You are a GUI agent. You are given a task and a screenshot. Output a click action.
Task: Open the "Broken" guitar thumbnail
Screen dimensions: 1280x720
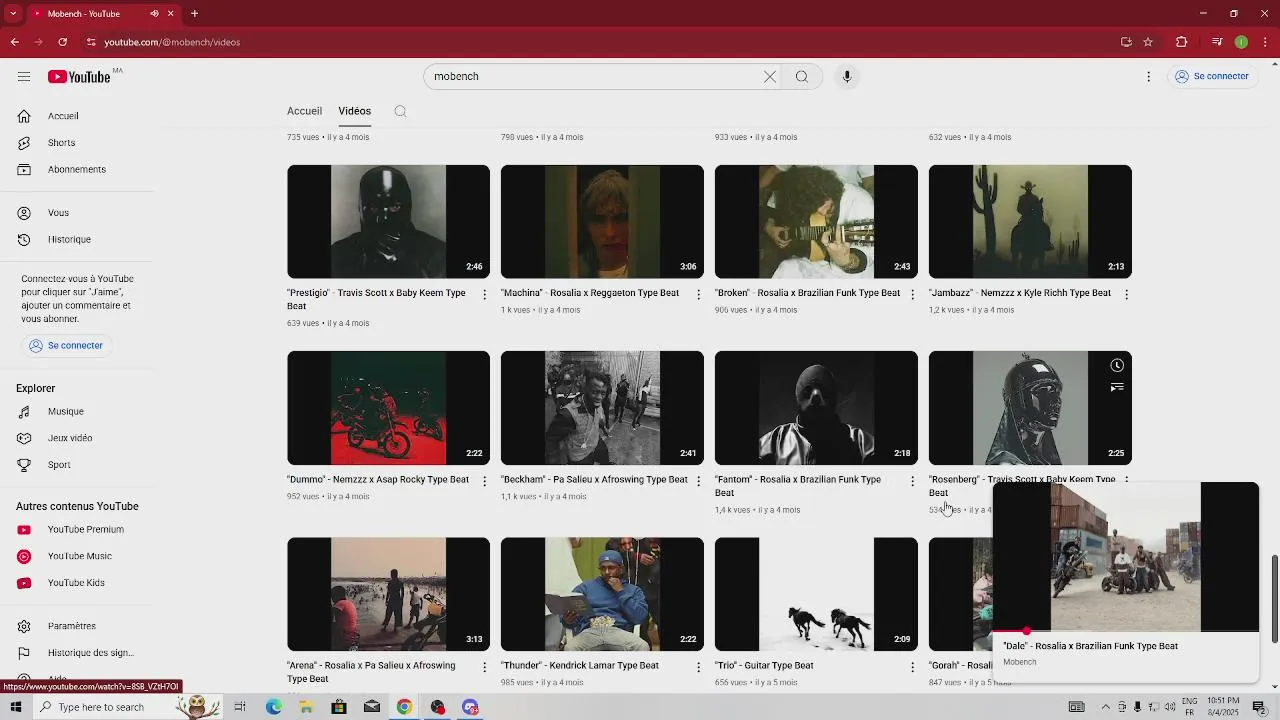pos(816,222)
